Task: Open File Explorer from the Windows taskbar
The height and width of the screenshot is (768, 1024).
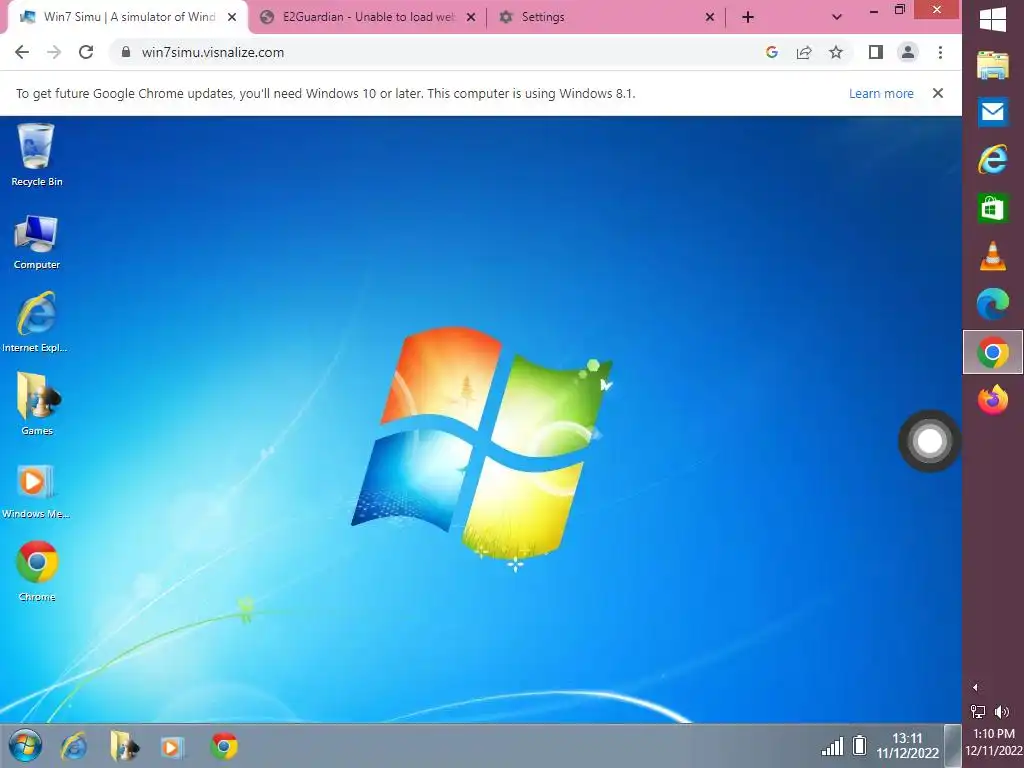Action: [x=993, y=65]
